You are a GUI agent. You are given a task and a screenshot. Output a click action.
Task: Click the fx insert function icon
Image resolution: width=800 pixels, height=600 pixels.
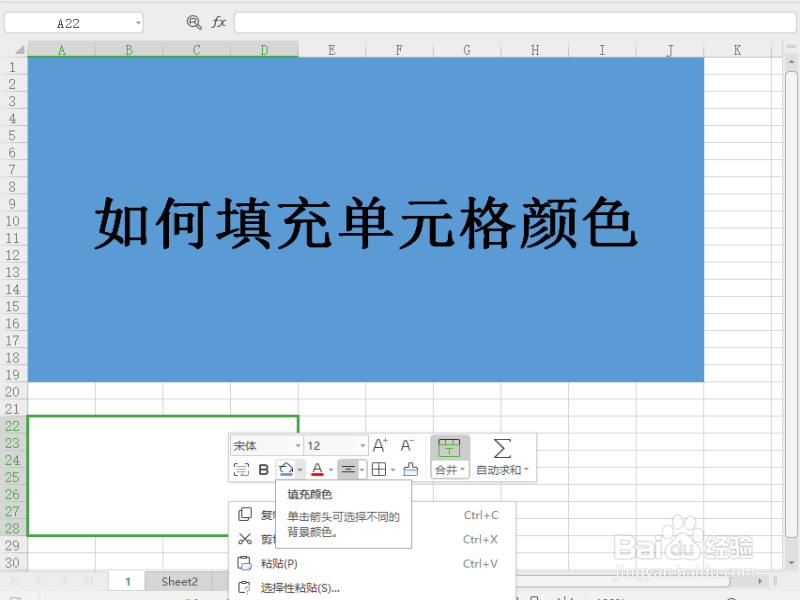(219, 22)
